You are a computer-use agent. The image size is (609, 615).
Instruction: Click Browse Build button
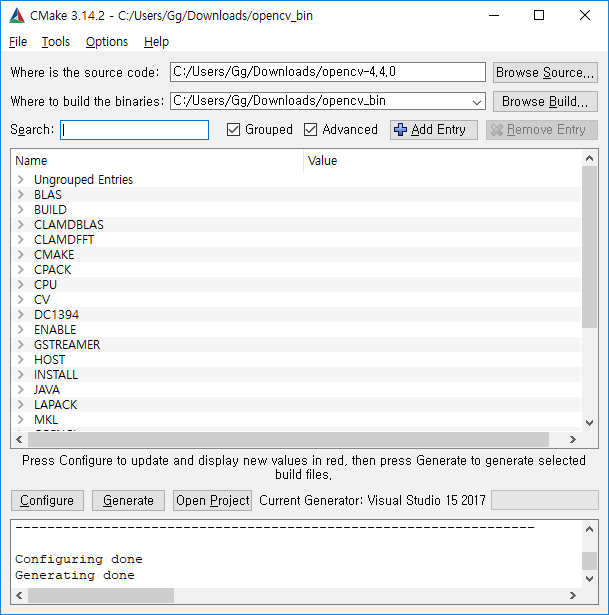tap(545, 102)
